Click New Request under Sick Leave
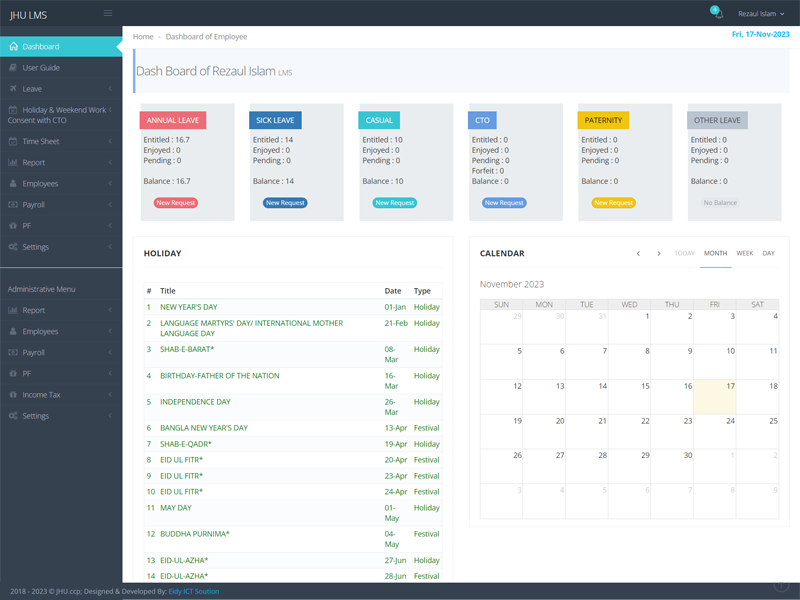This screenshot has width=800, height=600. click(x=285, y=203)
